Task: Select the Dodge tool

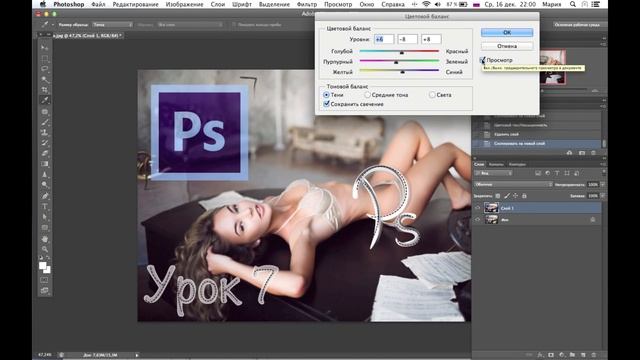Action: tap(44, 185)
